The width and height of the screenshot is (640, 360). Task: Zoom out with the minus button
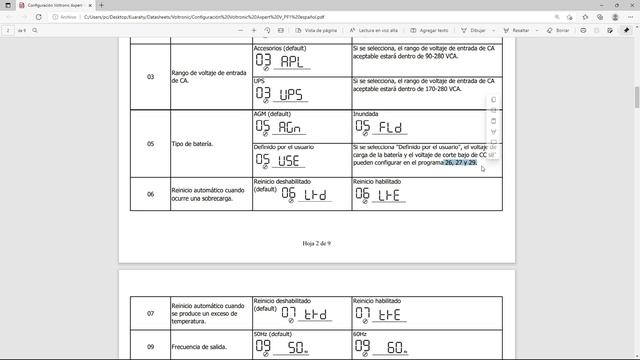[240, 30]
